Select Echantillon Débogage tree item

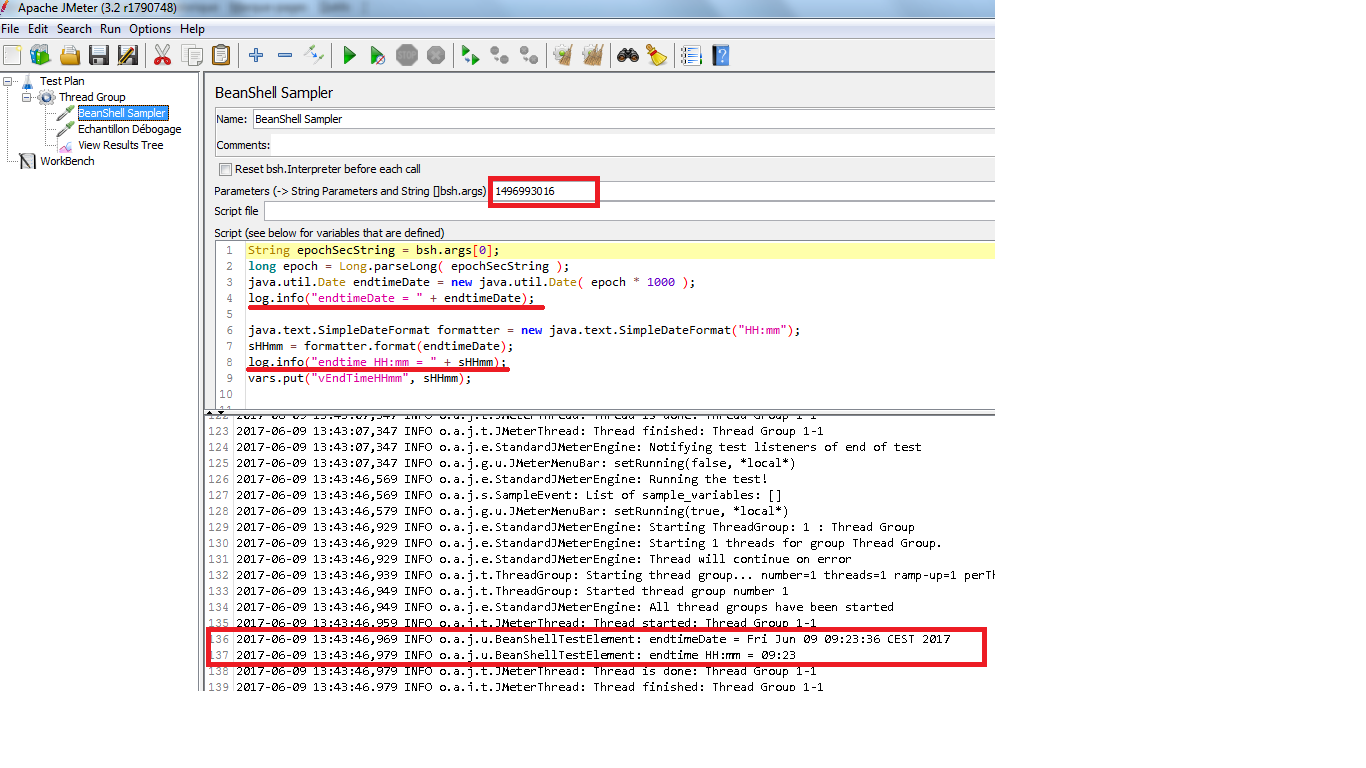coord(130,129)
